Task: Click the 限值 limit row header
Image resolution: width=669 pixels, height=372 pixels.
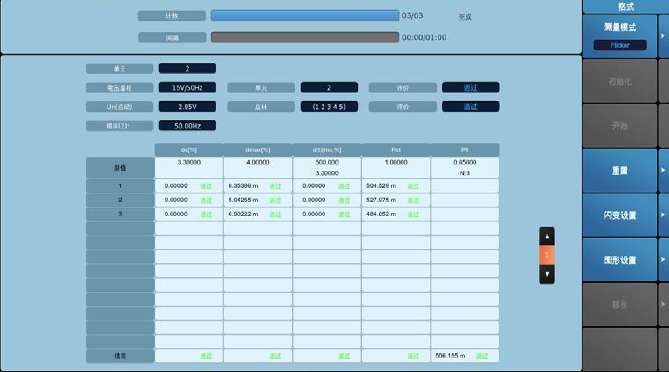Action: point(120,168)
